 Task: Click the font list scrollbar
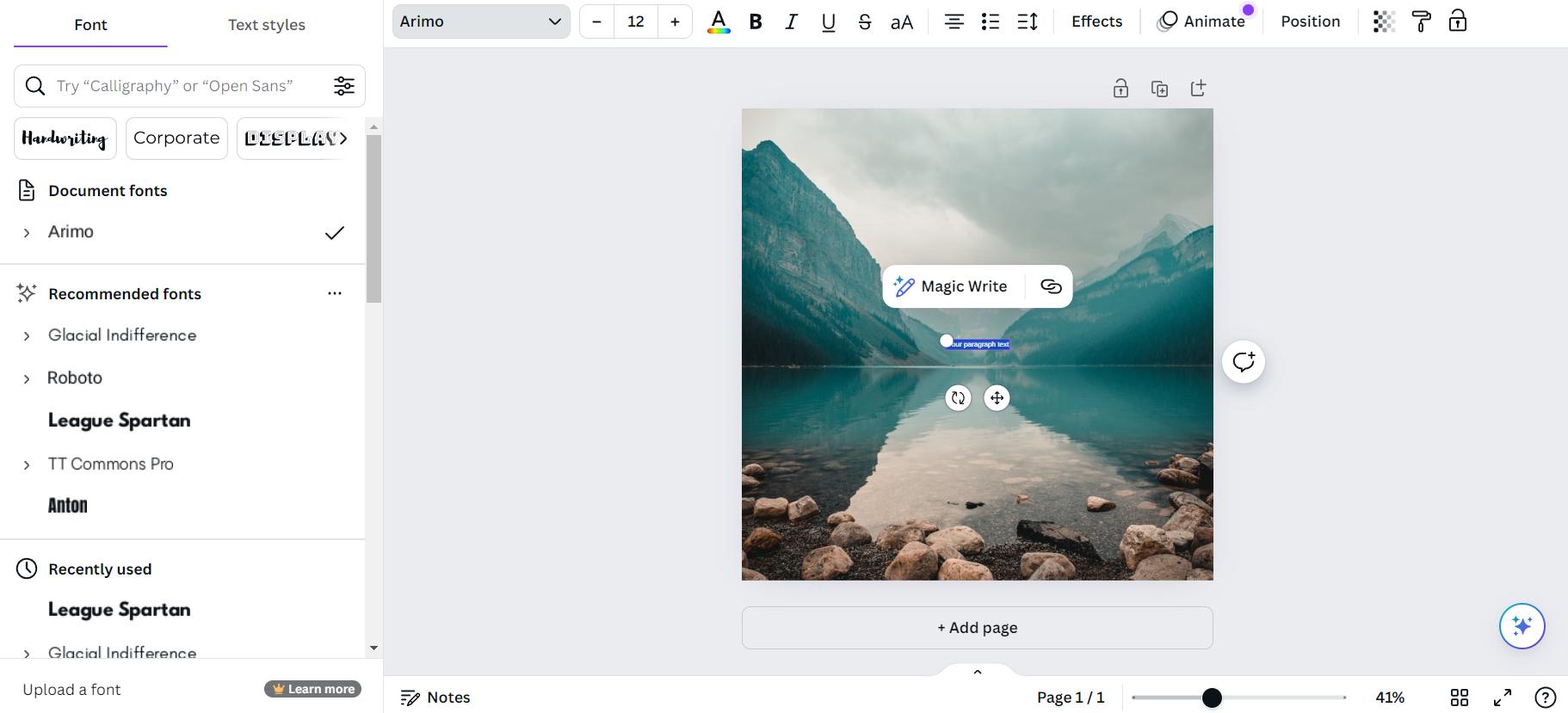(373, 218)
